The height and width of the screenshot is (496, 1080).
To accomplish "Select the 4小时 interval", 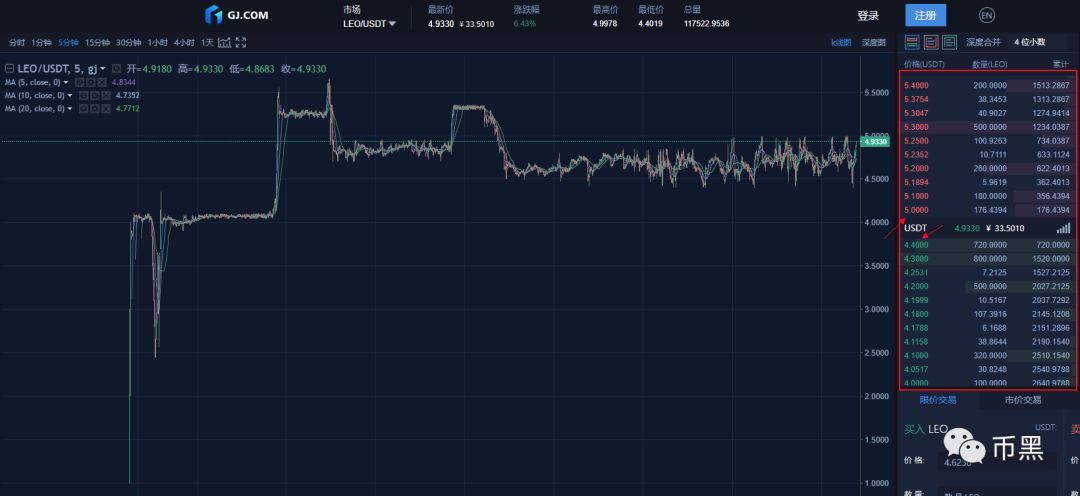I will point(184,43).
